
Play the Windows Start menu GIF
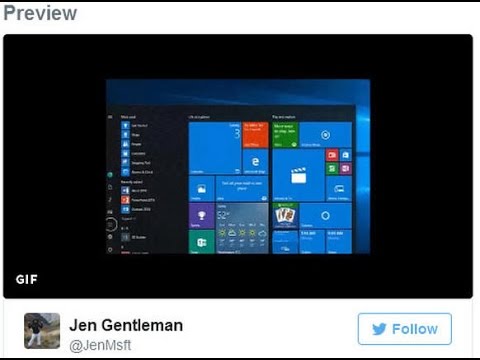tap(238, 166)
